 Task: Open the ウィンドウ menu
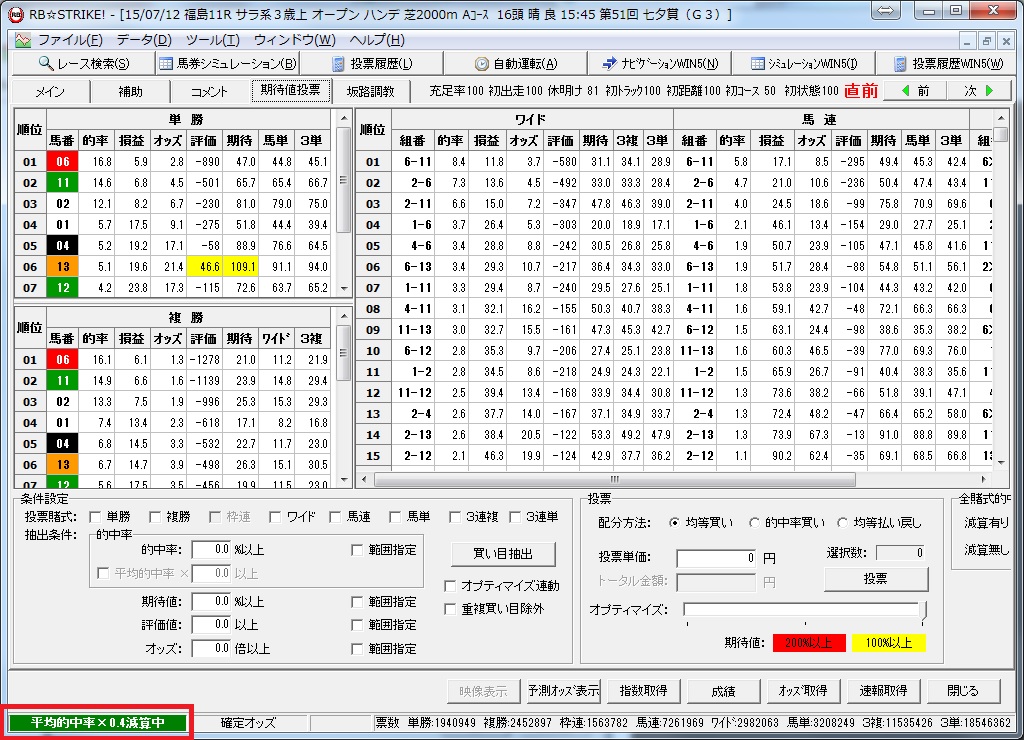tap(295, 40)
